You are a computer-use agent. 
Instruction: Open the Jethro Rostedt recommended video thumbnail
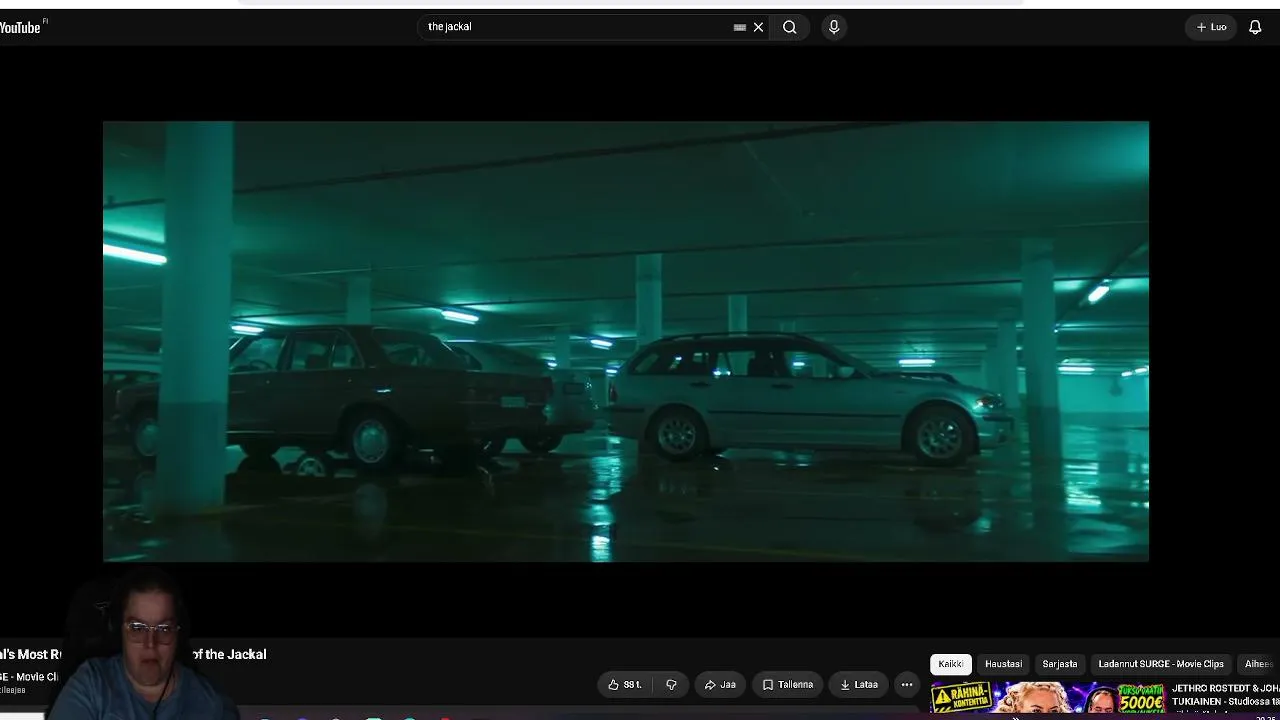(x=1048, y=698)
